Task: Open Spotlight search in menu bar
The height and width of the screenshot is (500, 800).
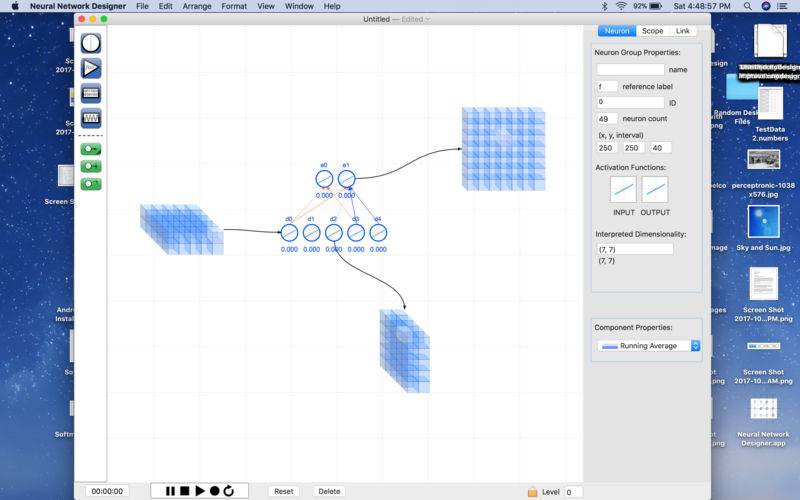Action: pos(747,6)
